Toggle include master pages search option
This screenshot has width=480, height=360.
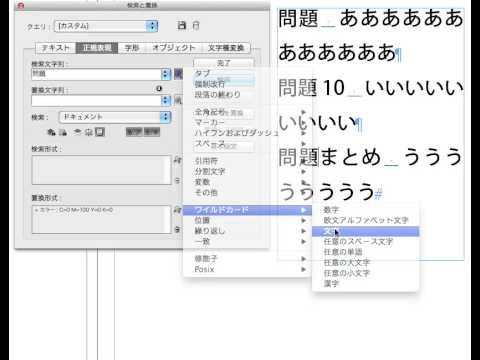(88, 132)
